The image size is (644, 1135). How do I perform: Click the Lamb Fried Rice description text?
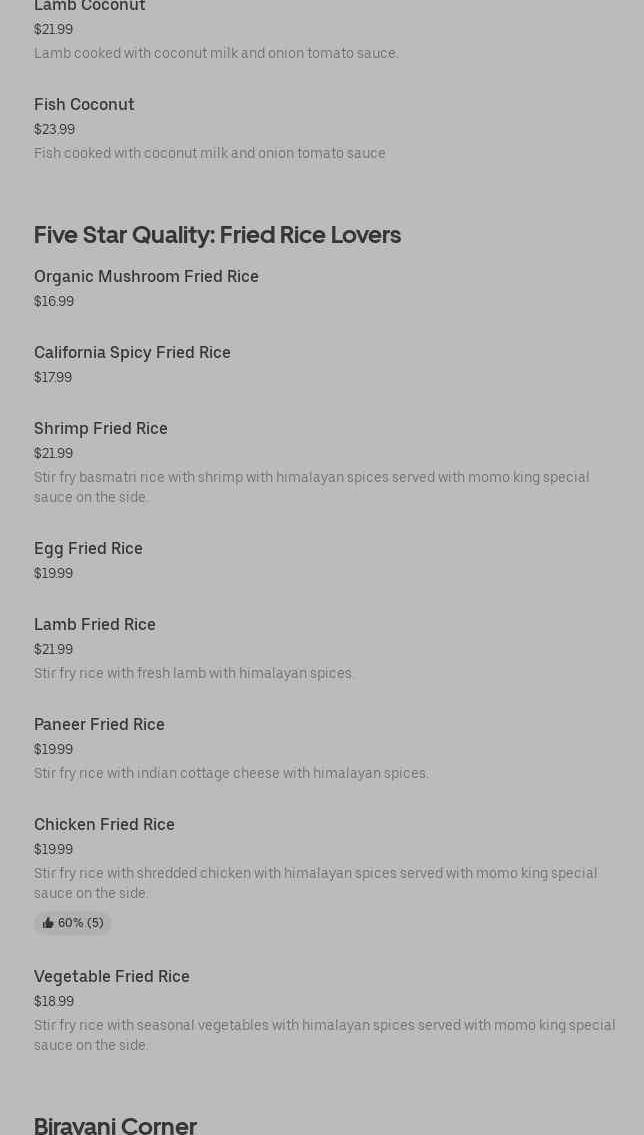(193, 673)
